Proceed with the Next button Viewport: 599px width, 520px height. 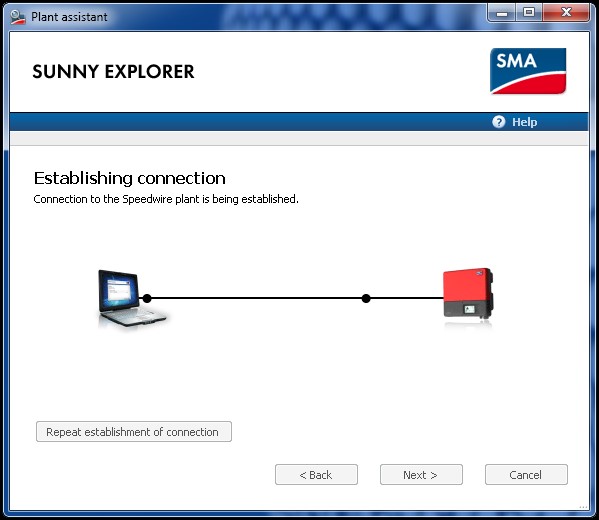[x=421, y=475]
